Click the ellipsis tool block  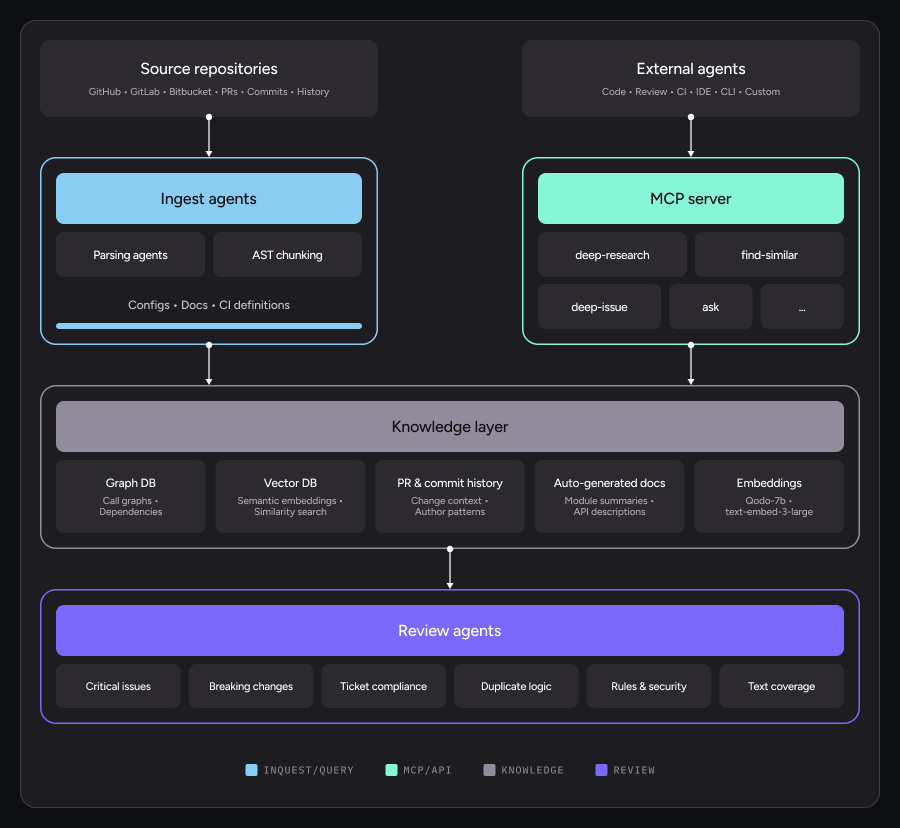coord(802,307)
